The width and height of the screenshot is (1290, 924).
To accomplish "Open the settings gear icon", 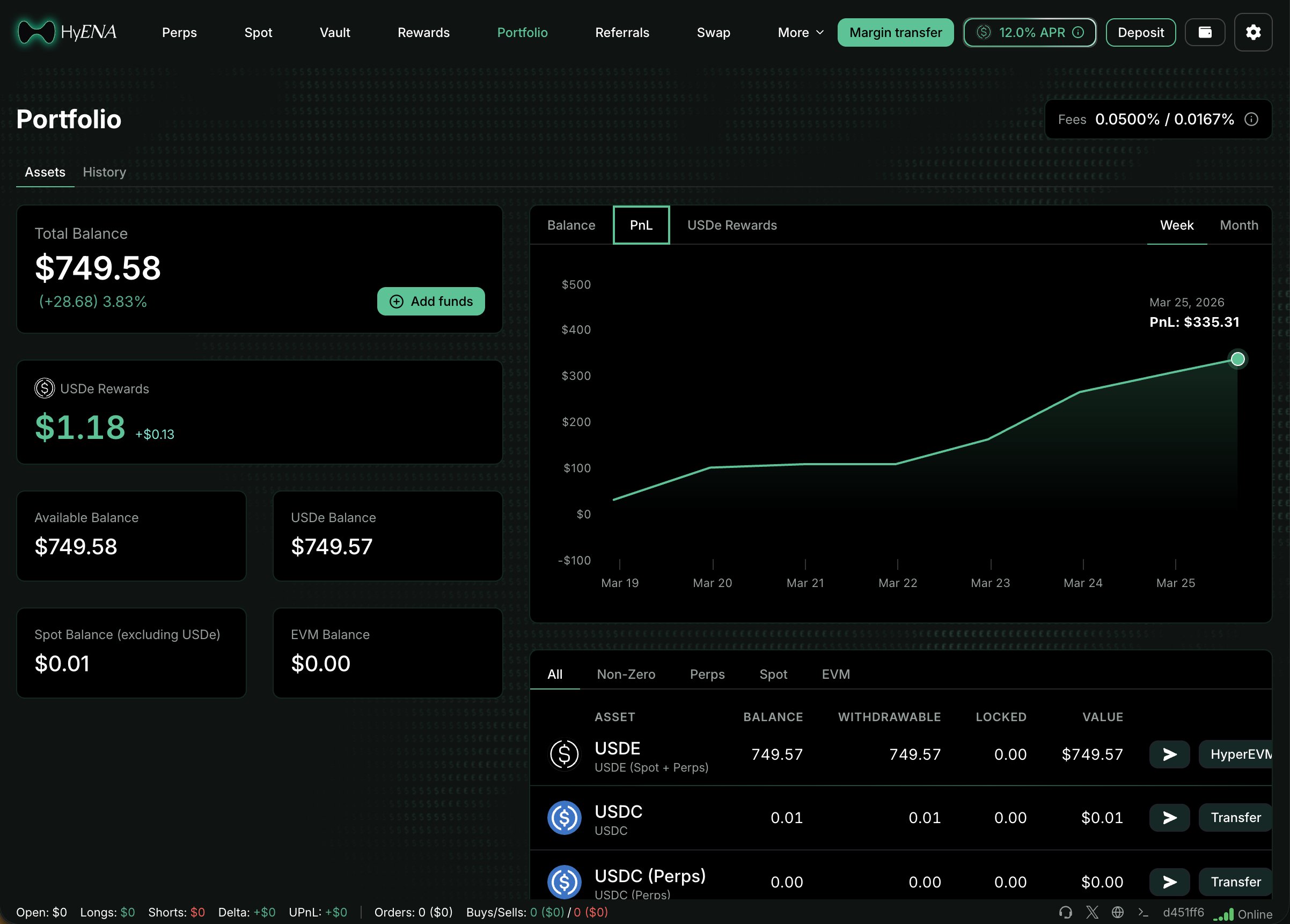I will pyautogui.click(x=1252, y=32).
